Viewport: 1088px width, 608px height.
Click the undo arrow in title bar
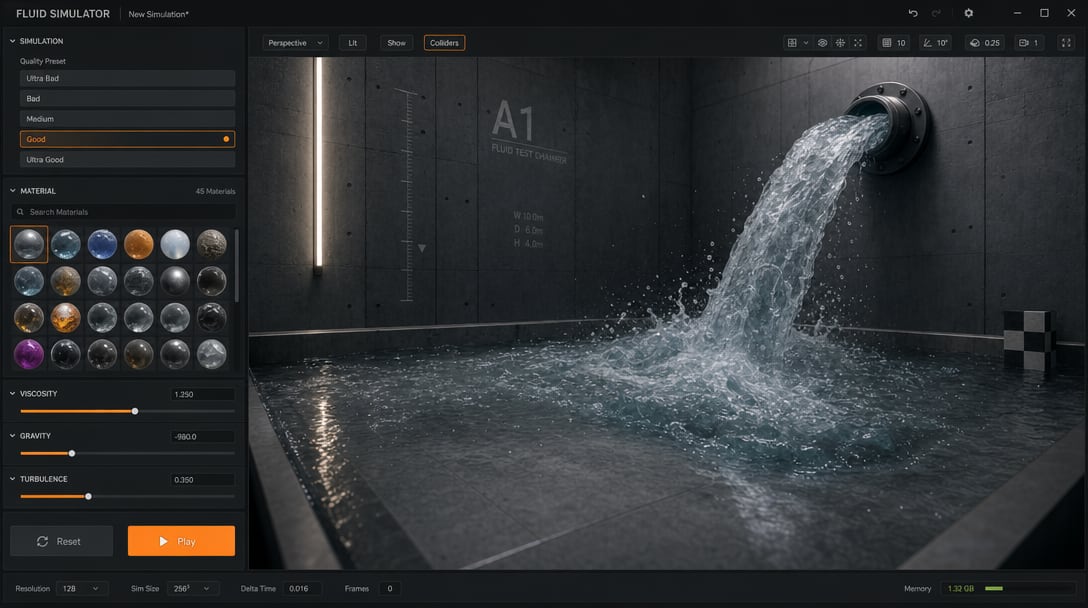913,13
